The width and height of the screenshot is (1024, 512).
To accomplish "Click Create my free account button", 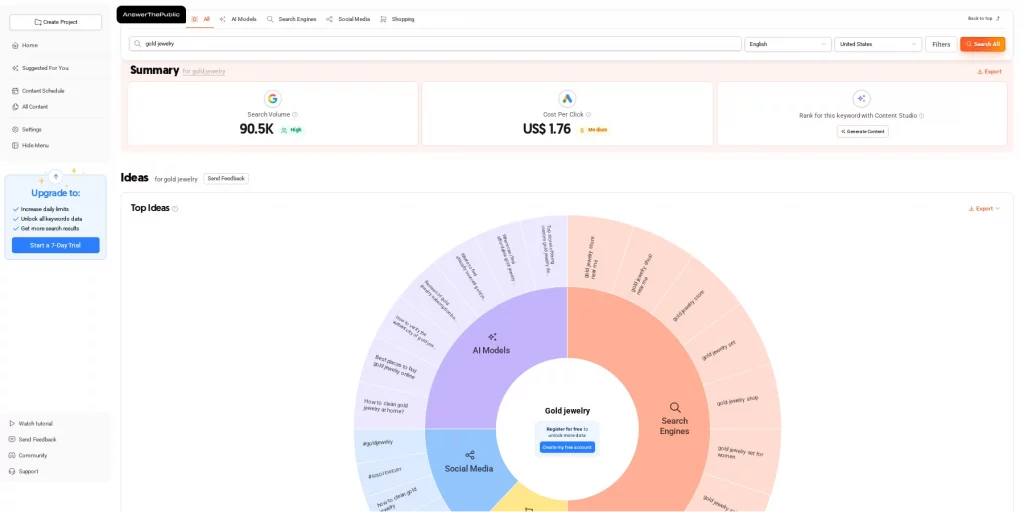I will pyautogui.click(x=567, y=447).
